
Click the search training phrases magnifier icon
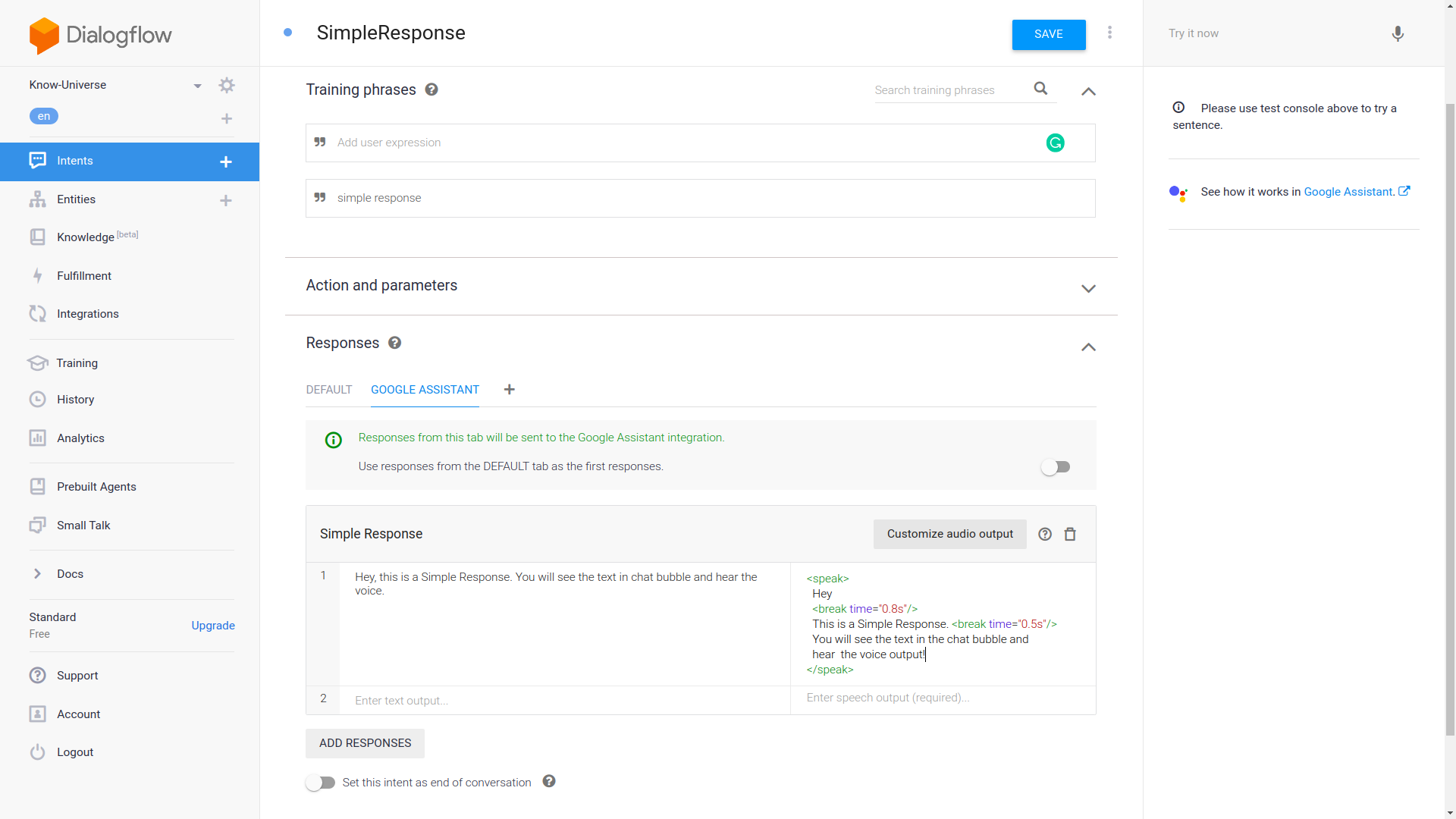coord(1040,89)
